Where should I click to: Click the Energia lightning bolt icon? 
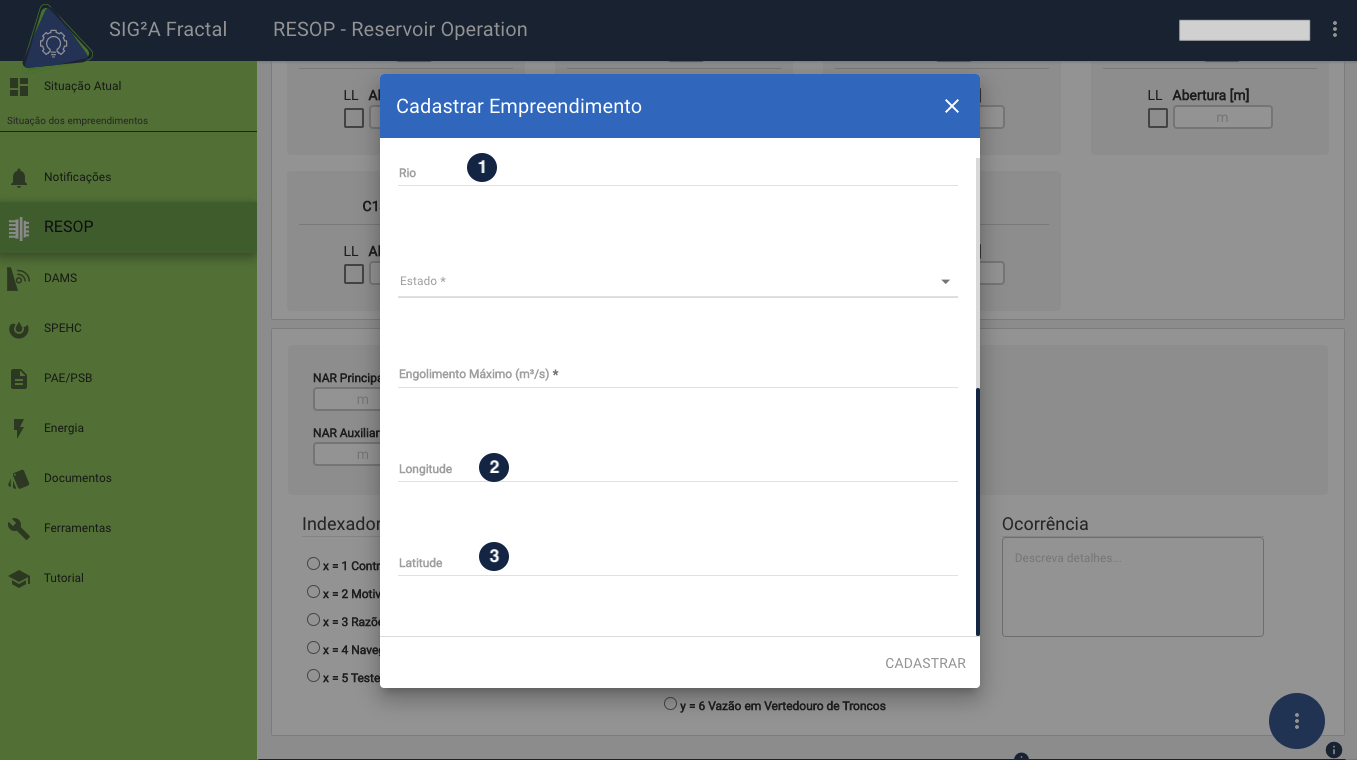coord(19,428)
